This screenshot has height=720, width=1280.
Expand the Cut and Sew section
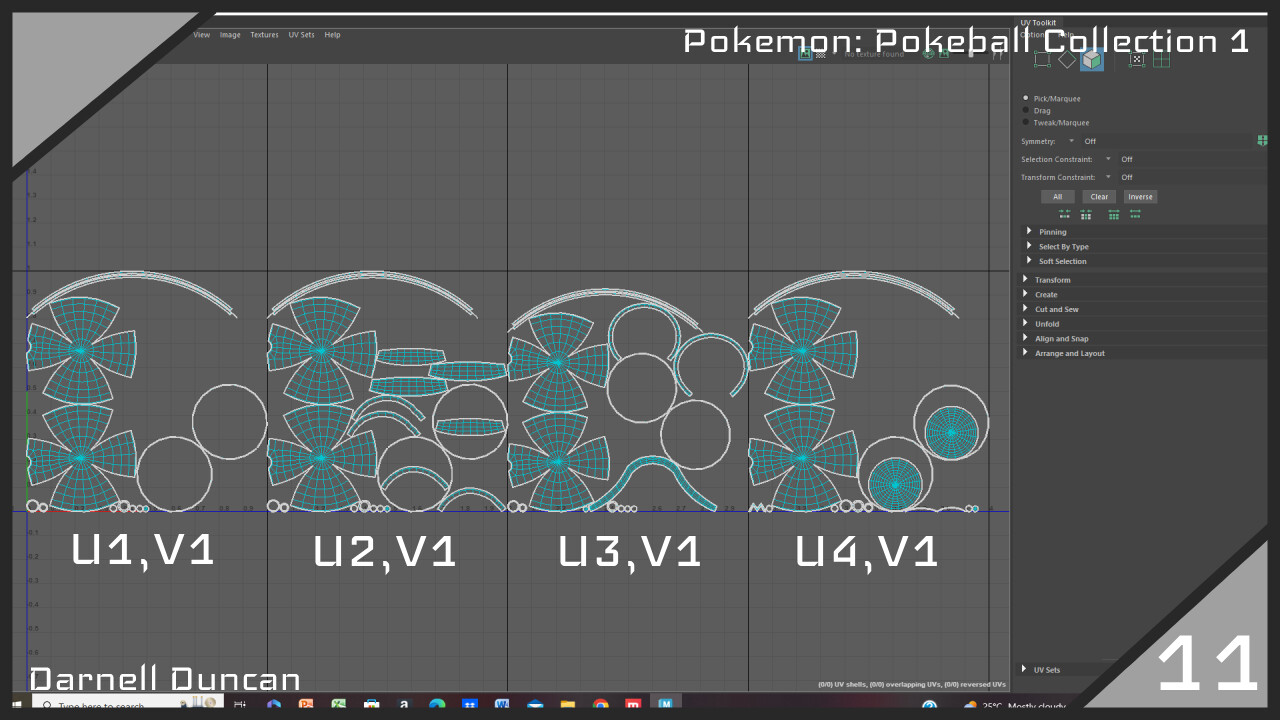coord(1055,309)
